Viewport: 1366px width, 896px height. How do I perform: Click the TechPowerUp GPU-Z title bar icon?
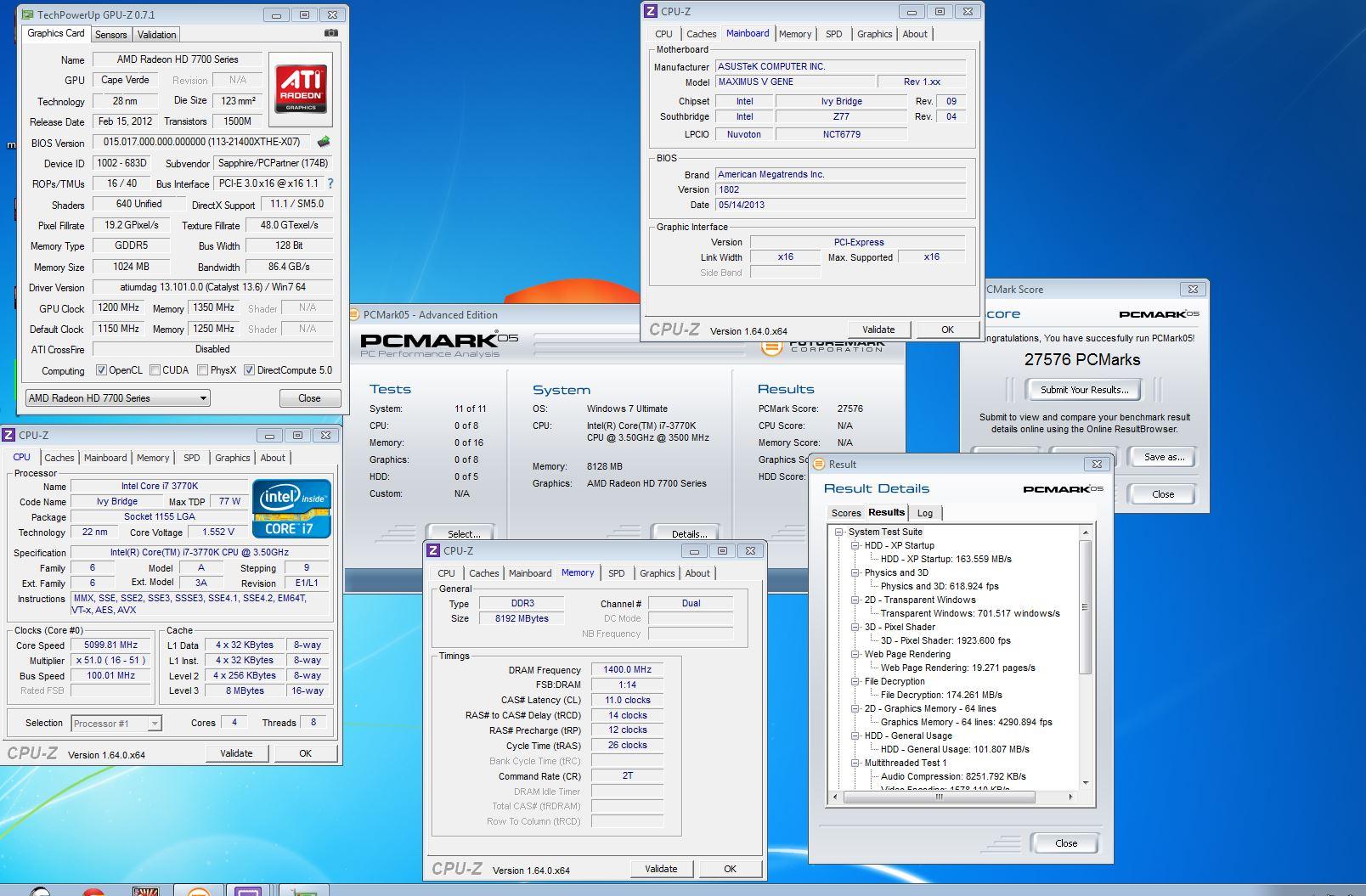pos(28,14)
